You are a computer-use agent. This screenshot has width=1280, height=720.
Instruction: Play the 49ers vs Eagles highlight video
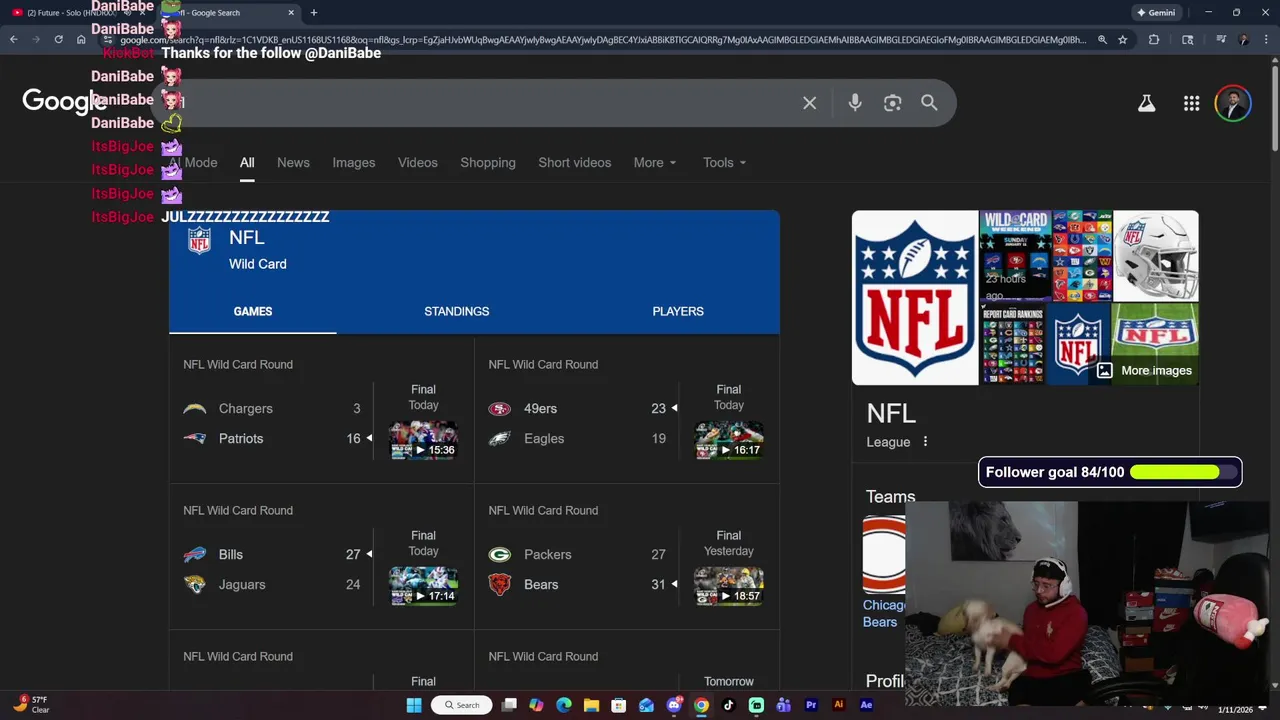point(729,440)
